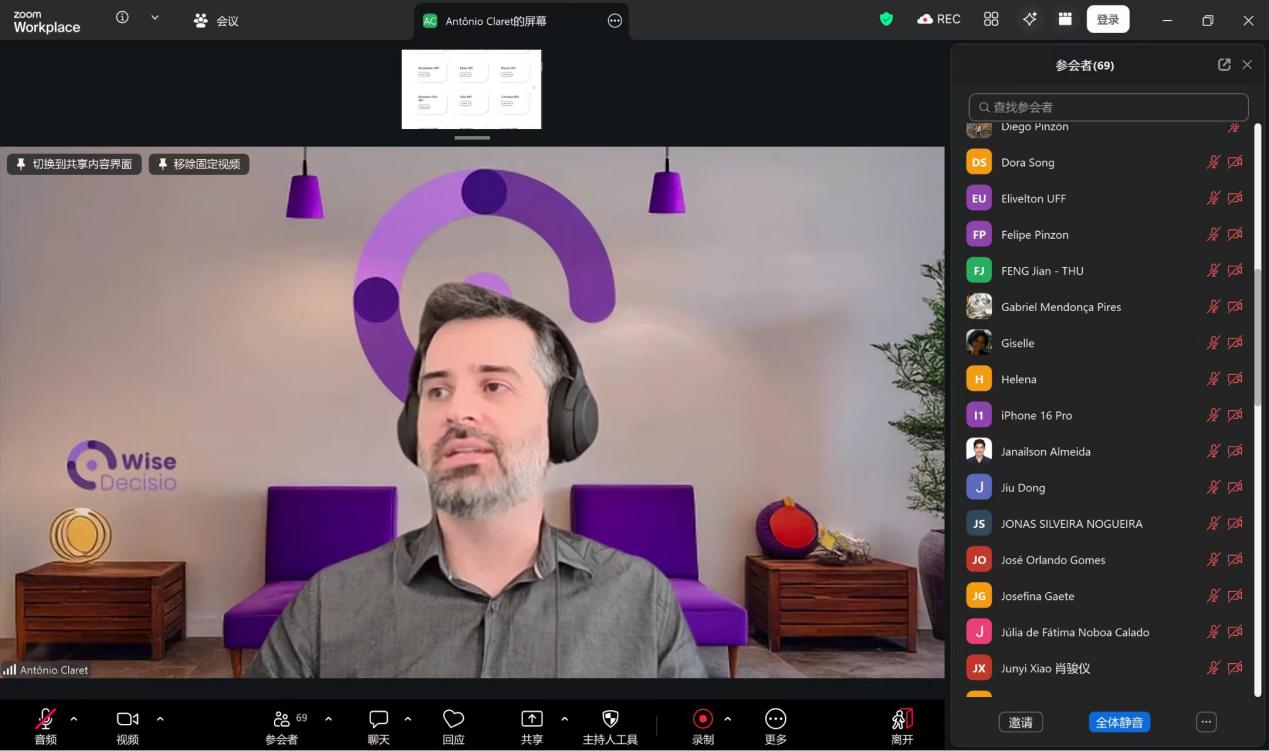This screenshot has width=1269, height=751.
Task: Click the meeting info circle icon
Action: 123,18
